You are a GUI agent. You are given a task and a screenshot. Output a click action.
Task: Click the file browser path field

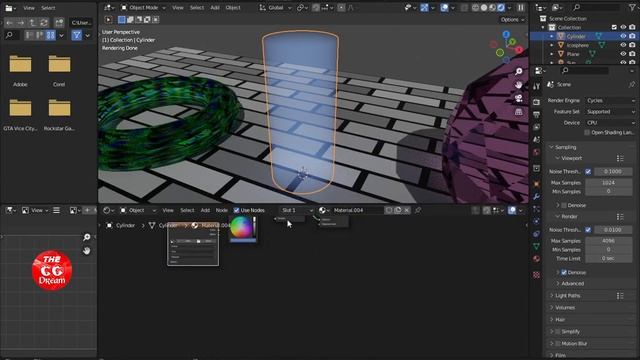coord(81,22)
